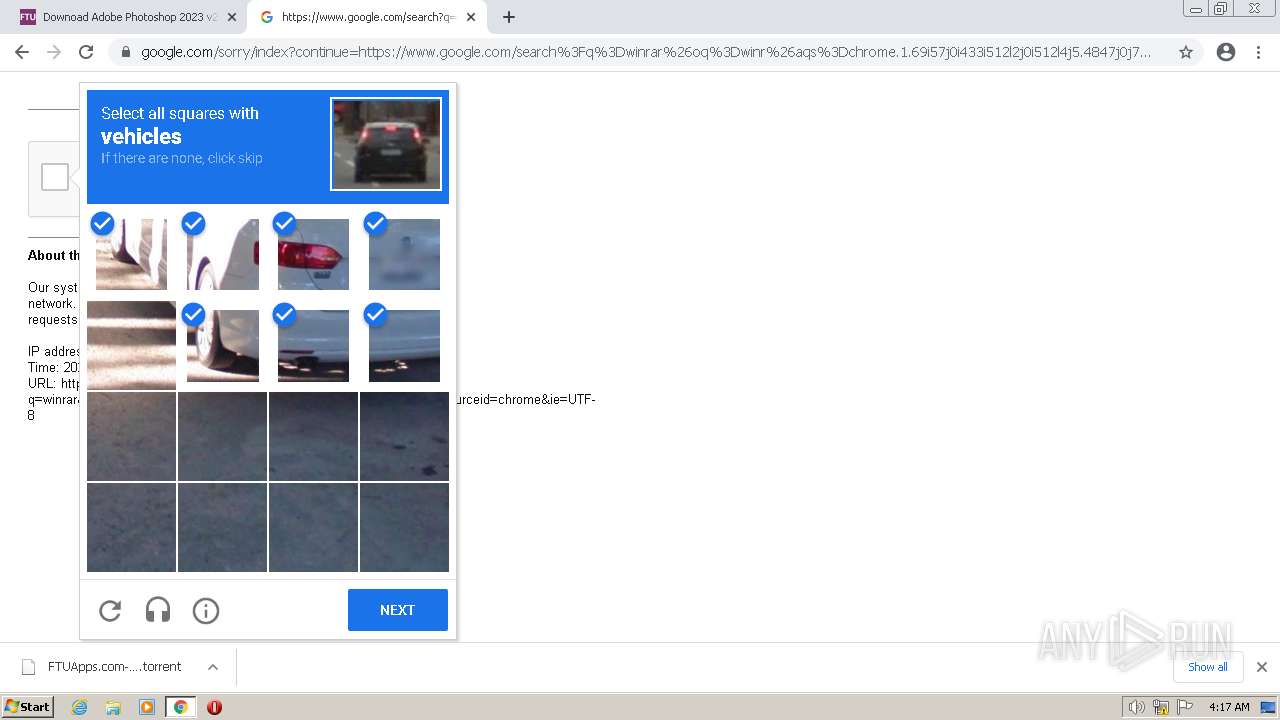Go back to previous page
Screen dimensions: 1280x720
tap(22, 52)
